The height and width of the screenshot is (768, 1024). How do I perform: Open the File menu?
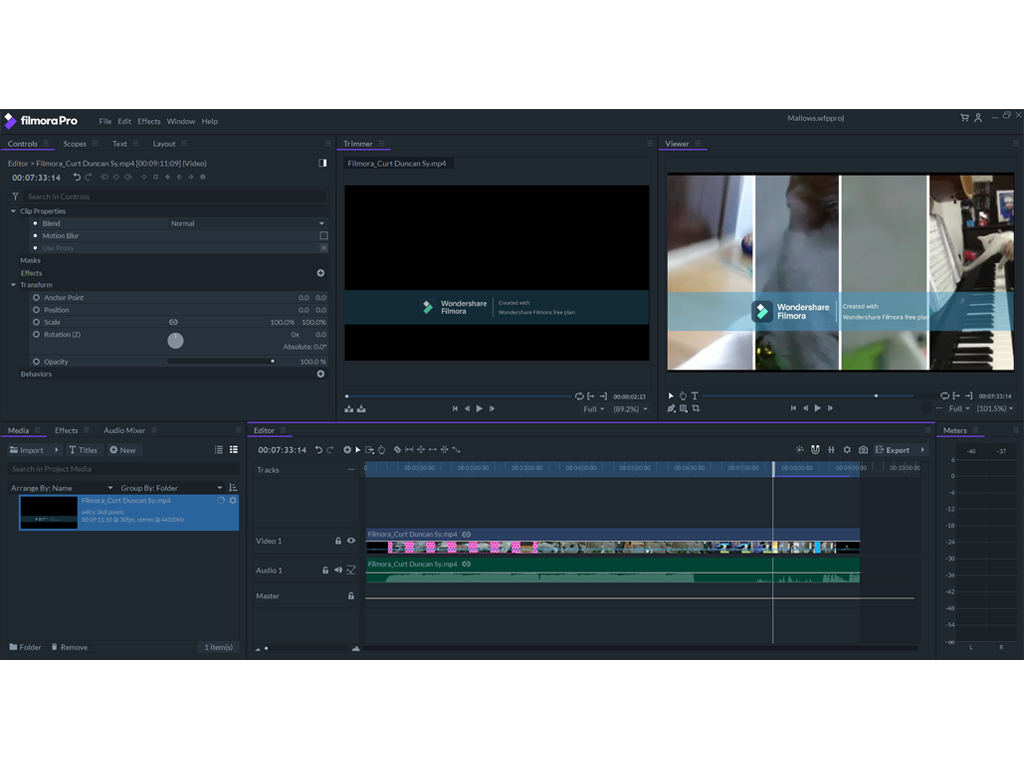pos(105,121)
